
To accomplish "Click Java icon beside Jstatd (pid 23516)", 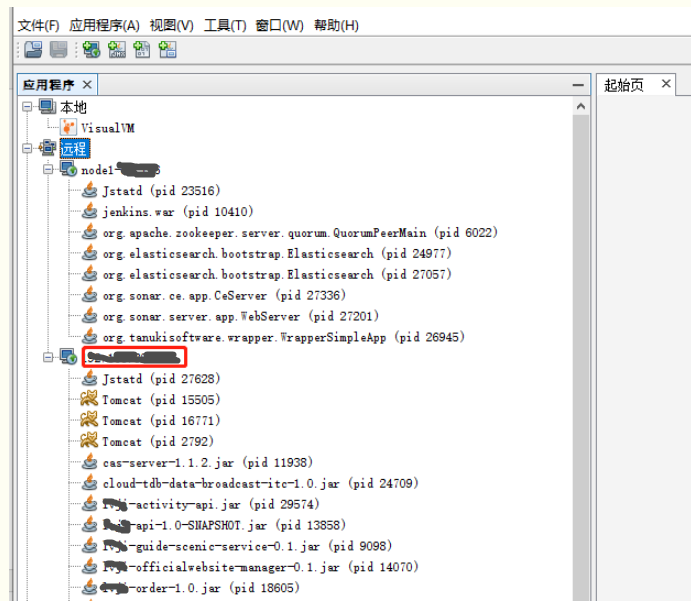I will click(x=89, y=190).
